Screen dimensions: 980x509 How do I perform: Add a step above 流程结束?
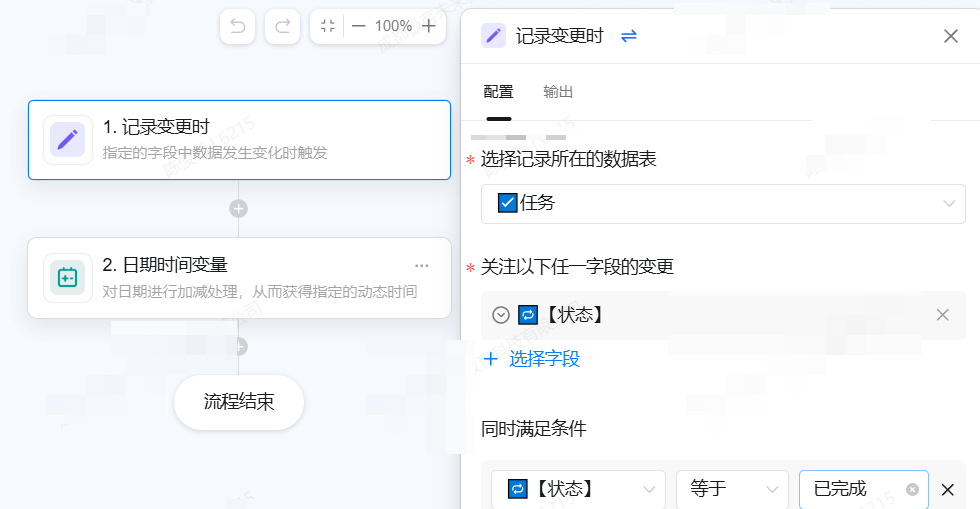pos(238,347)
